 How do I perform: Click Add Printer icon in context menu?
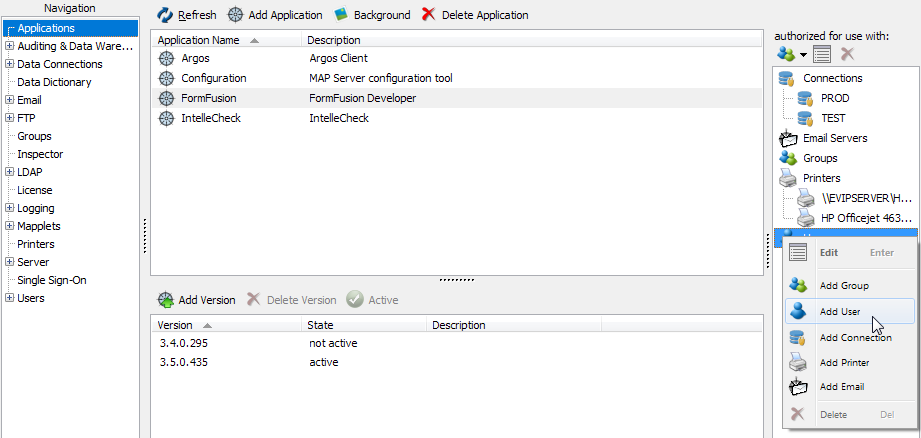coord(798,362)
